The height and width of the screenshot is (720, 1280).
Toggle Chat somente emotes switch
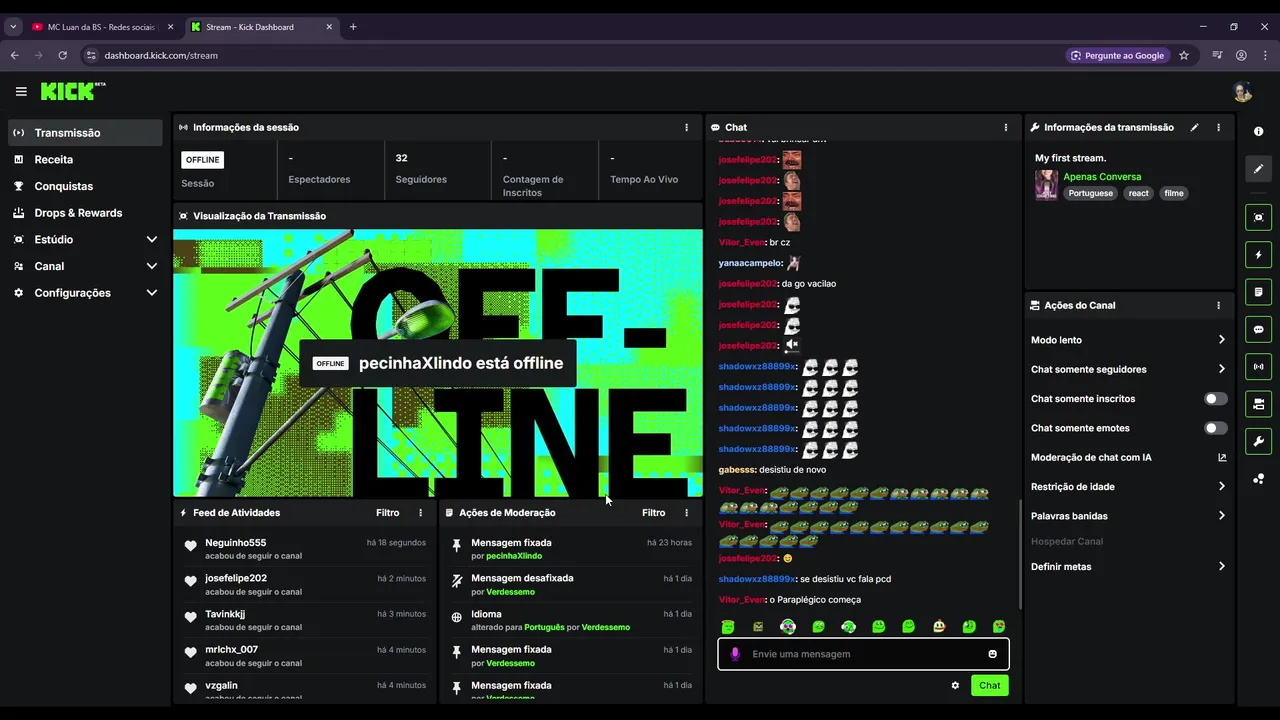1215,428
